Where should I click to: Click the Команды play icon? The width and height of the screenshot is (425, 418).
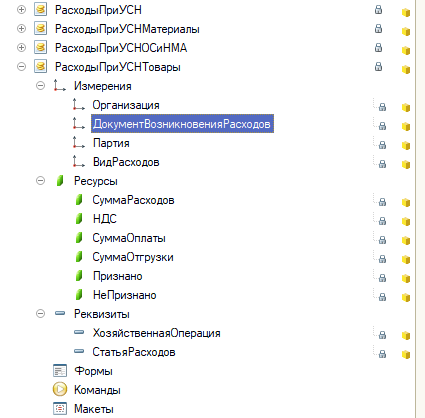click(60, 389)
